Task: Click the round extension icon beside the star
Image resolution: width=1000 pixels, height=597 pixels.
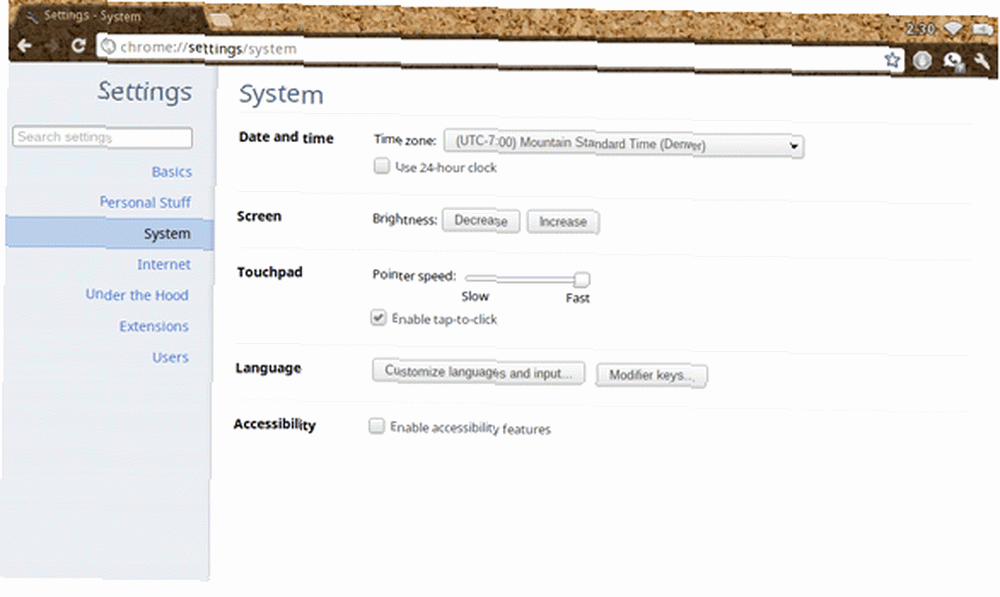Action: (x=922, y=61)
